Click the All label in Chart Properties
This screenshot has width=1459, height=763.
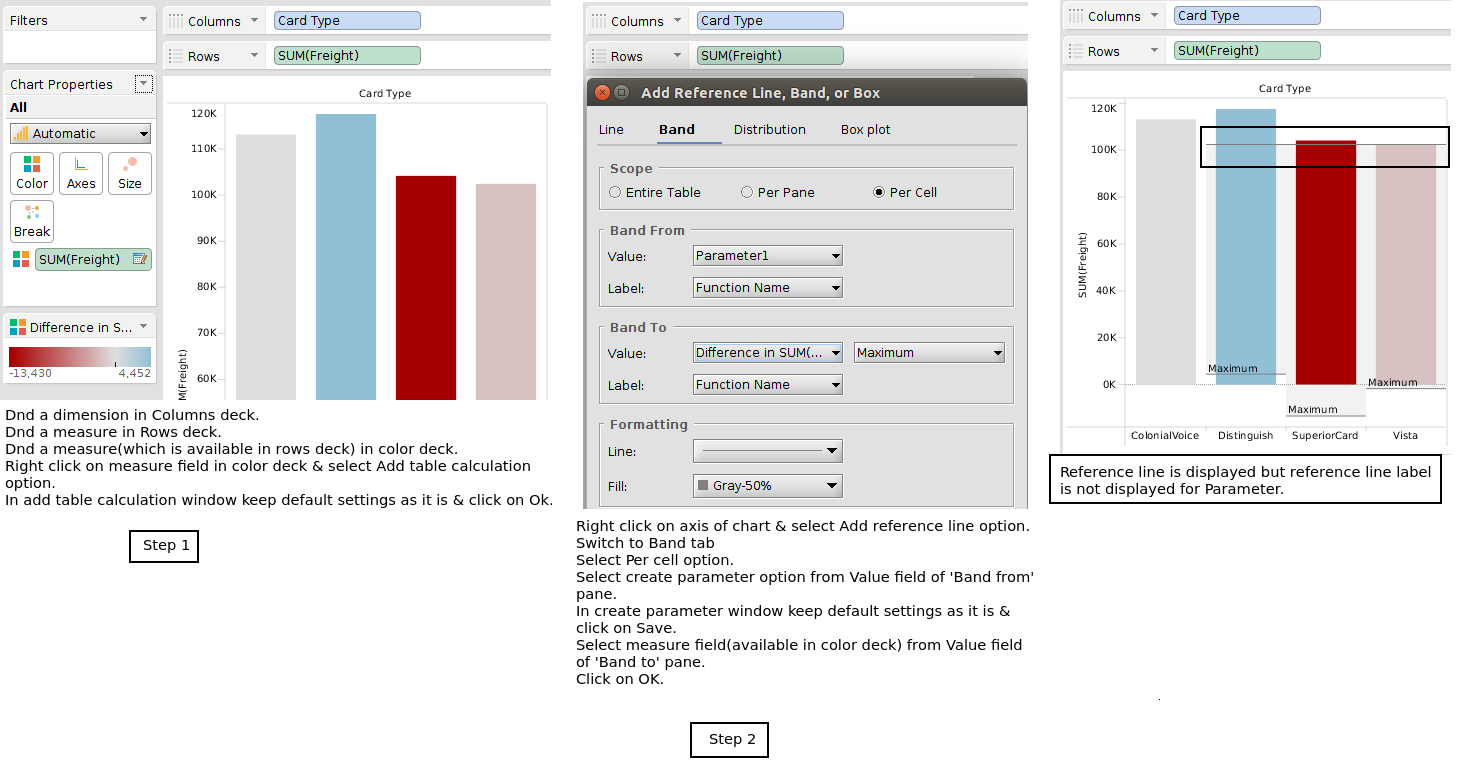click(19, 107)
